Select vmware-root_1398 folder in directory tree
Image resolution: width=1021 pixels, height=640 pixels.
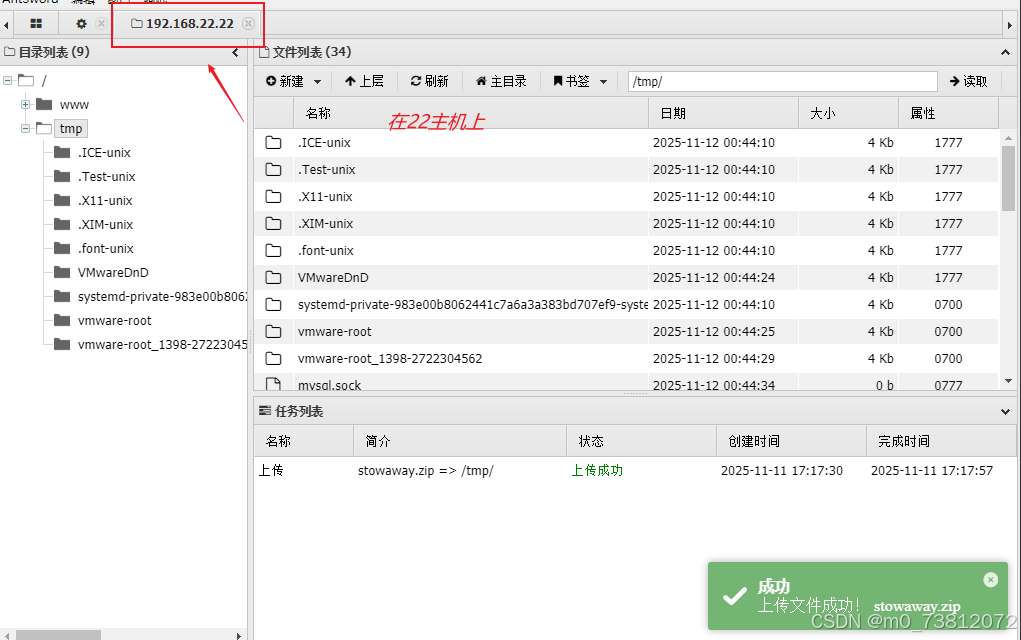coord(162,344)
